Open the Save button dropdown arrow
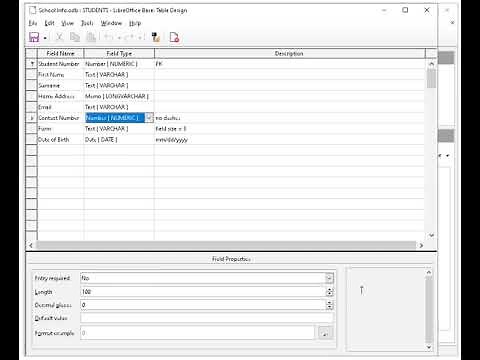The width and height of the screenshot is (480, 360). point(45,38)
